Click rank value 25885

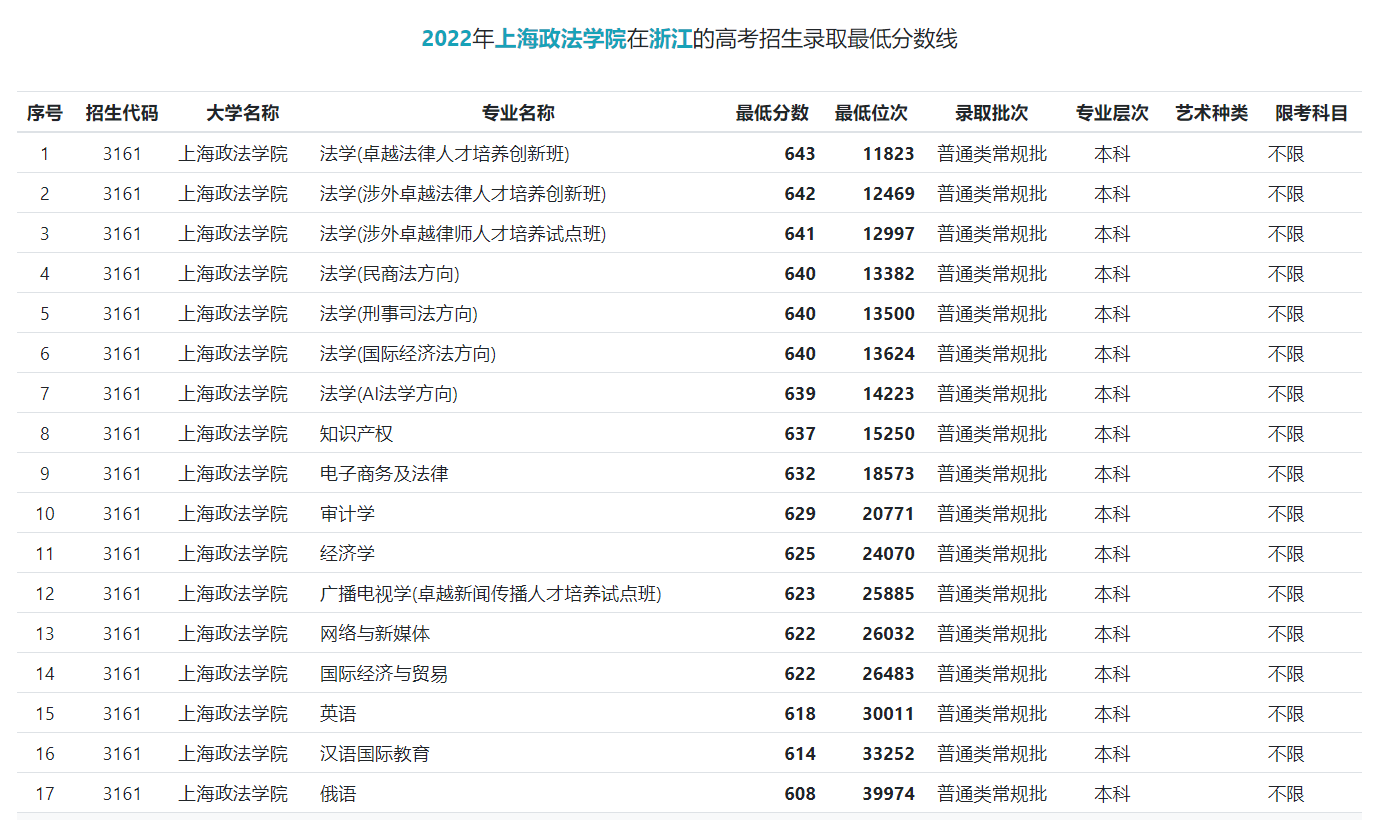click(889, 594)
